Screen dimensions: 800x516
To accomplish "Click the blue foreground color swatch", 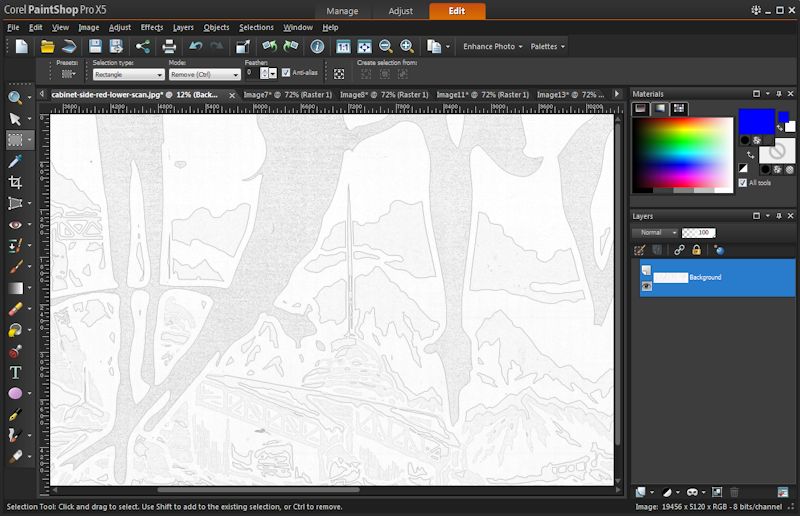I will pos(756,121).
